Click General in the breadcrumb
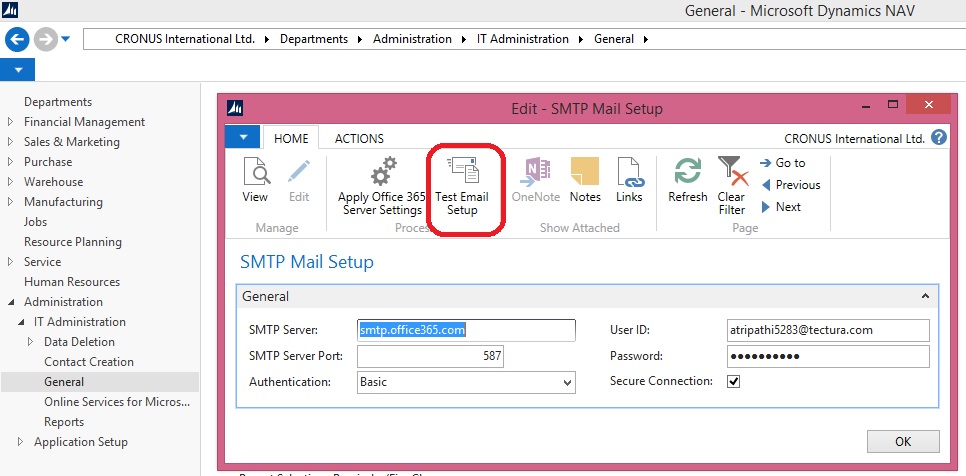The height and width of the screenshot is (476, 966). [614, 39]
